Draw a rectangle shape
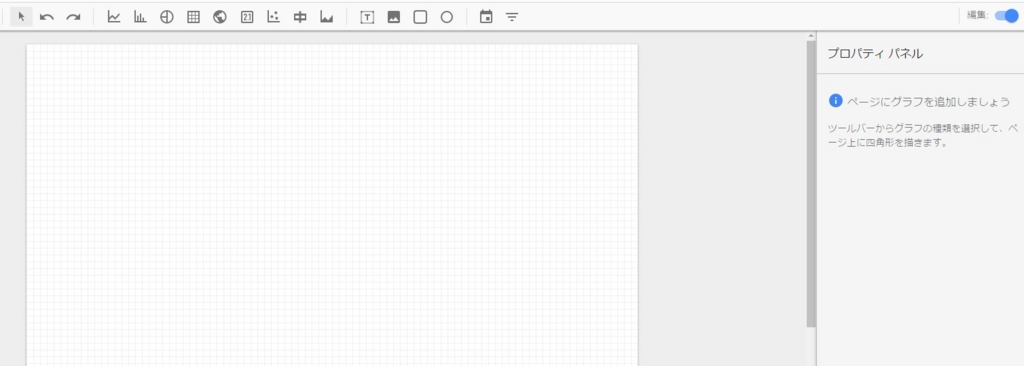1024x366 pixels. pyautogui.click(x=421, y=18)
